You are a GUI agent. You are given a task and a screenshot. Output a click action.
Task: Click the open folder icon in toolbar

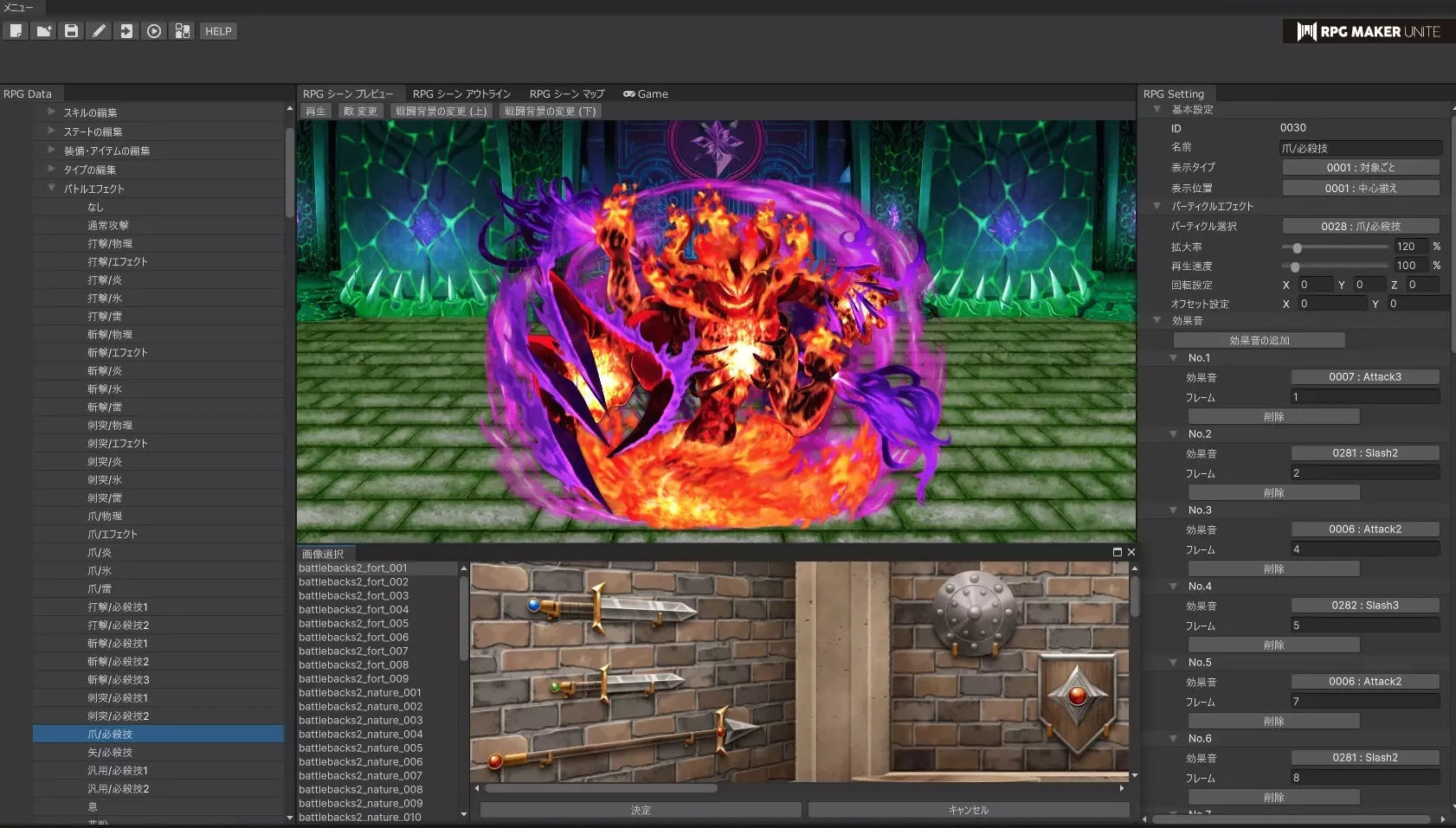point(43,31)
